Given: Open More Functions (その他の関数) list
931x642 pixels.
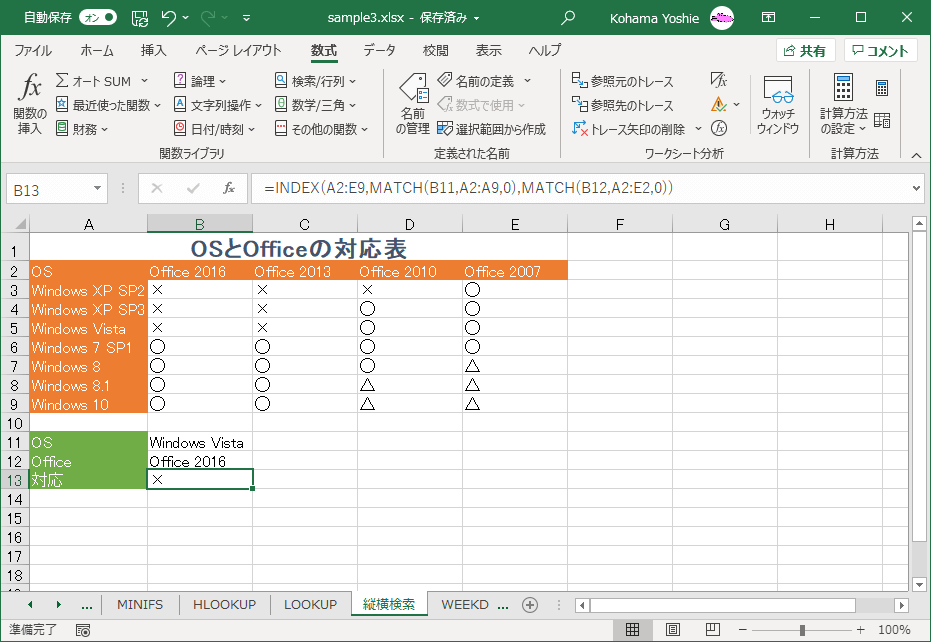Looking at the screenshot, I should pyautogui.click(x=321, y=129).
